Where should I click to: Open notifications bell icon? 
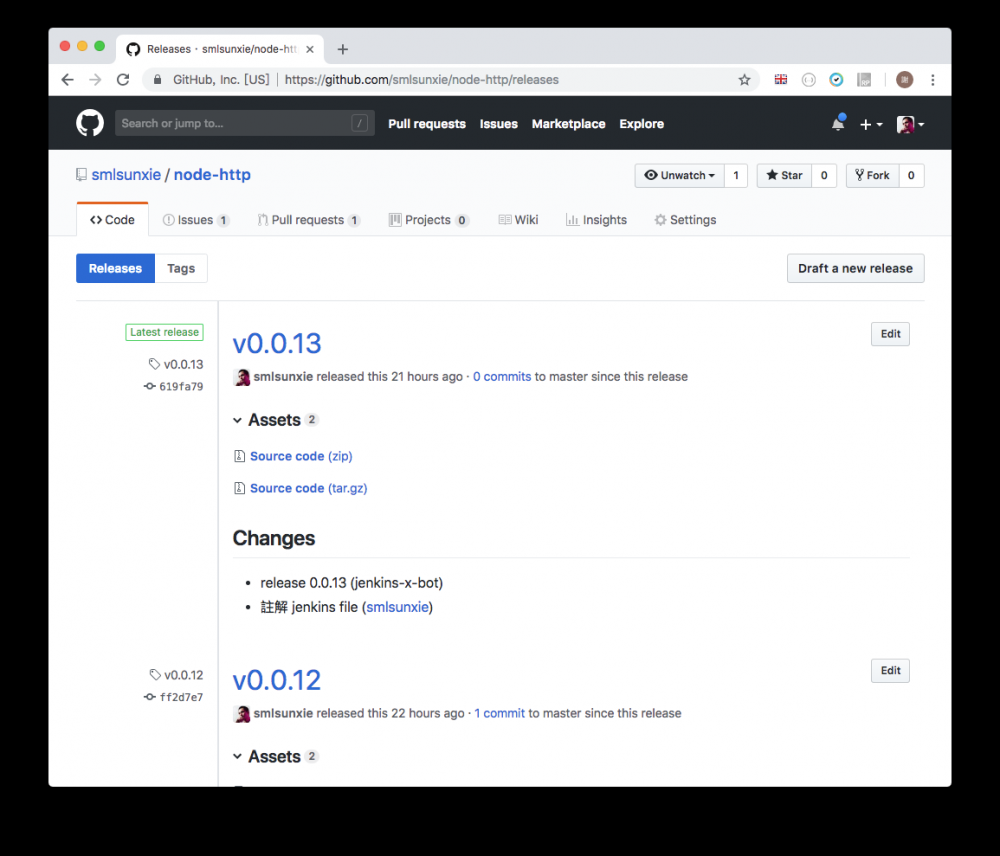tap(838, 123)
